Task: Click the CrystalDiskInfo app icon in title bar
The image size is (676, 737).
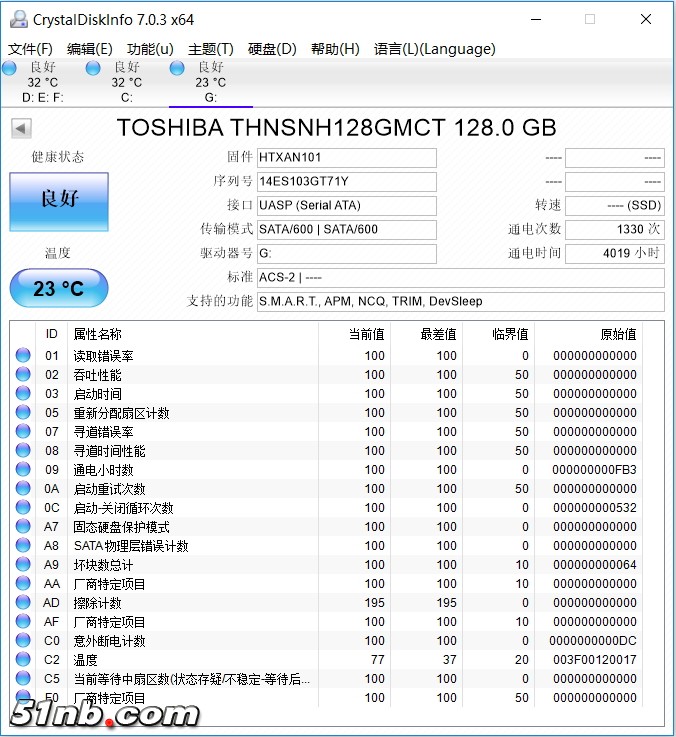Action: click(x=18, y=19)
